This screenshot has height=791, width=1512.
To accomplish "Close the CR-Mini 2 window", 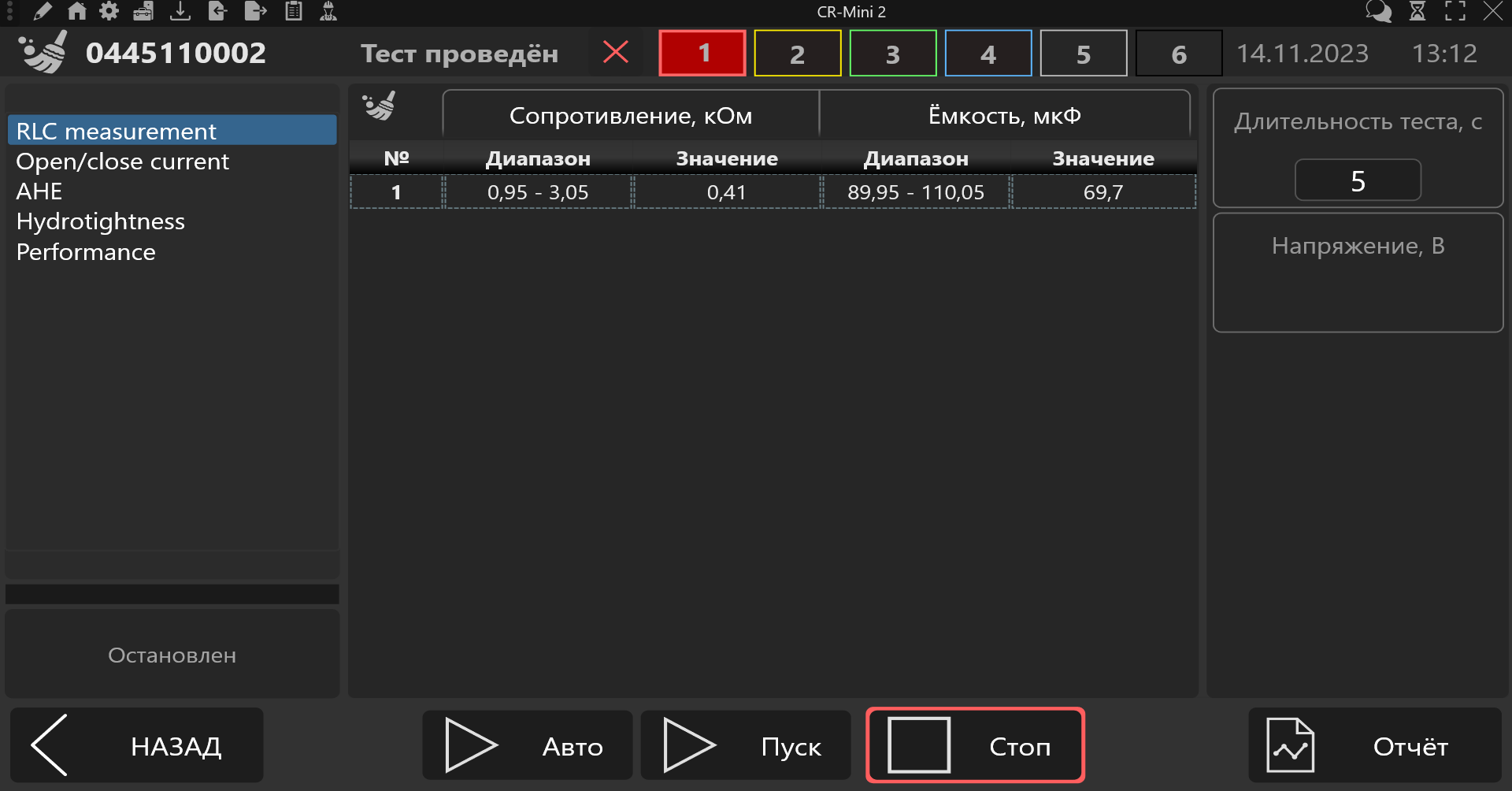I will [x=1493, y=11].
